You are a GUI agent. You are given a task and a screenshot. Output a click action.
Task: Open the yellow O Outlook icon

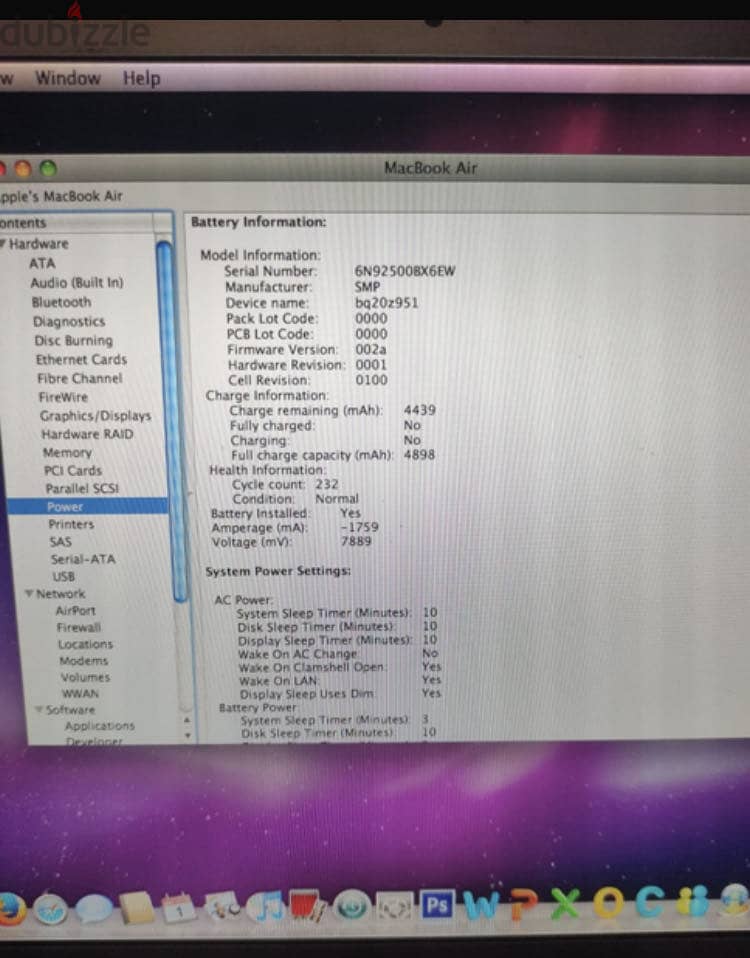click(608, 902)
